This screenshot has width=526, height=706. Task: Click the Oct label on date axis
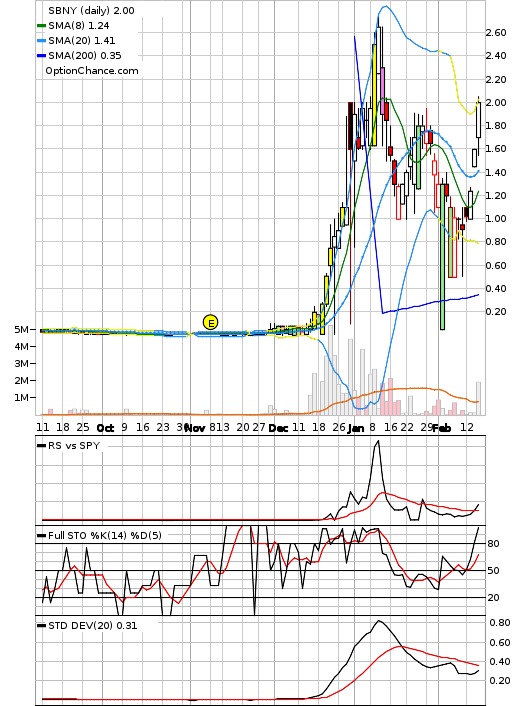[x=105, y=428]
